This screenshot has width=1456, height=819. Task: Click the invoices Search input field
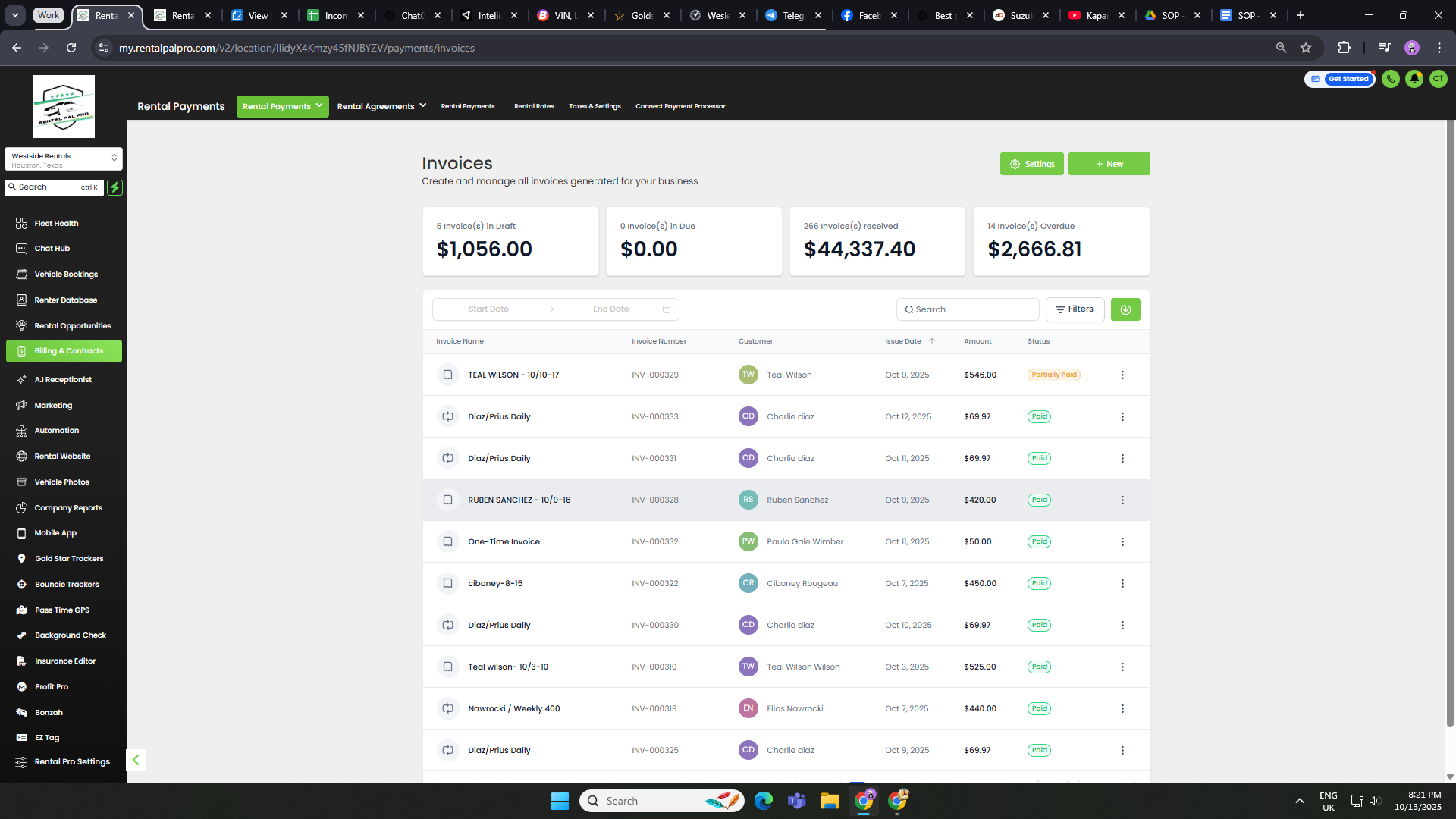point(968,309)
